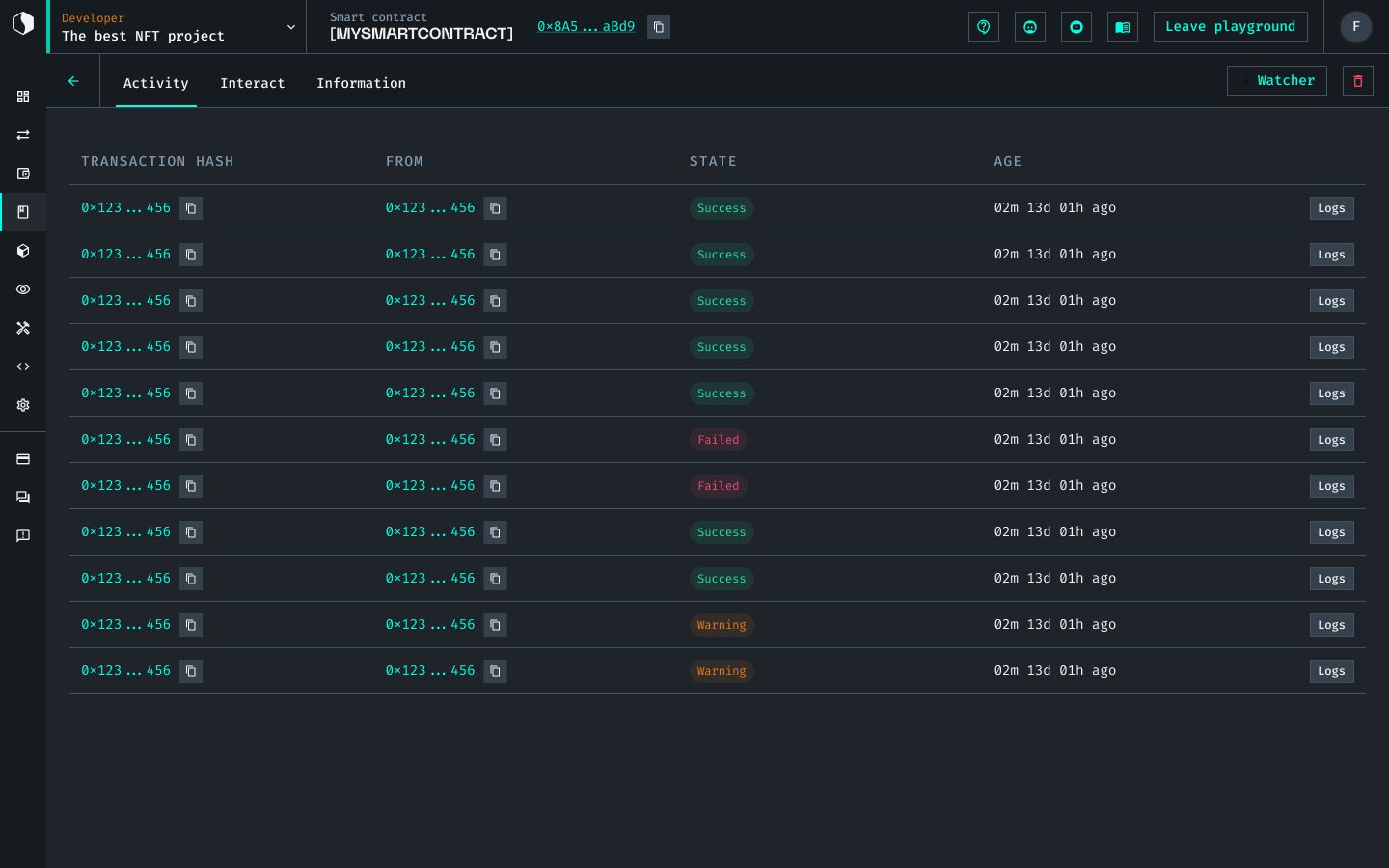
Task: Open the documentation book icon
Action: pos(1123,27)
